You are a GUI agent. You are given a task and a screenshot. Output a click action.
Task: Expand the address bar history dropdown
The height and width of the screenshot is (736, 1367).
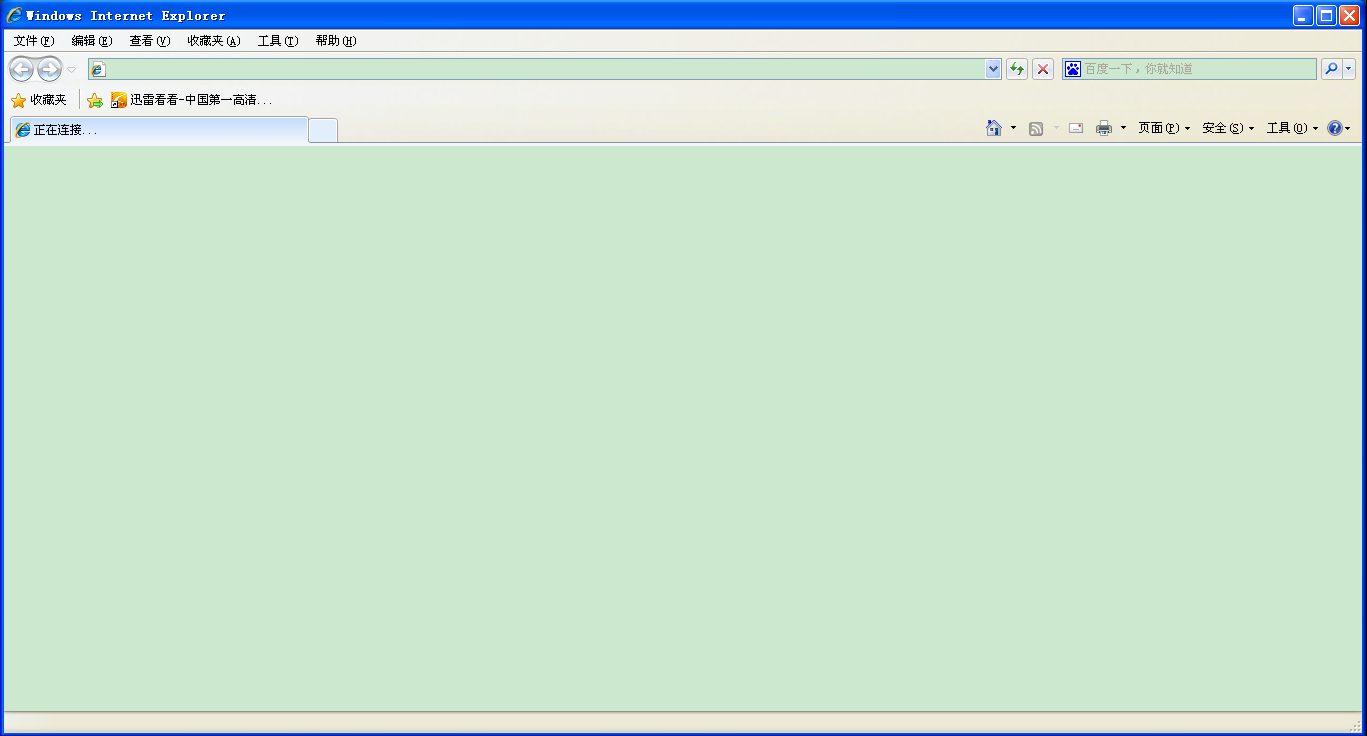pos(993,69)
